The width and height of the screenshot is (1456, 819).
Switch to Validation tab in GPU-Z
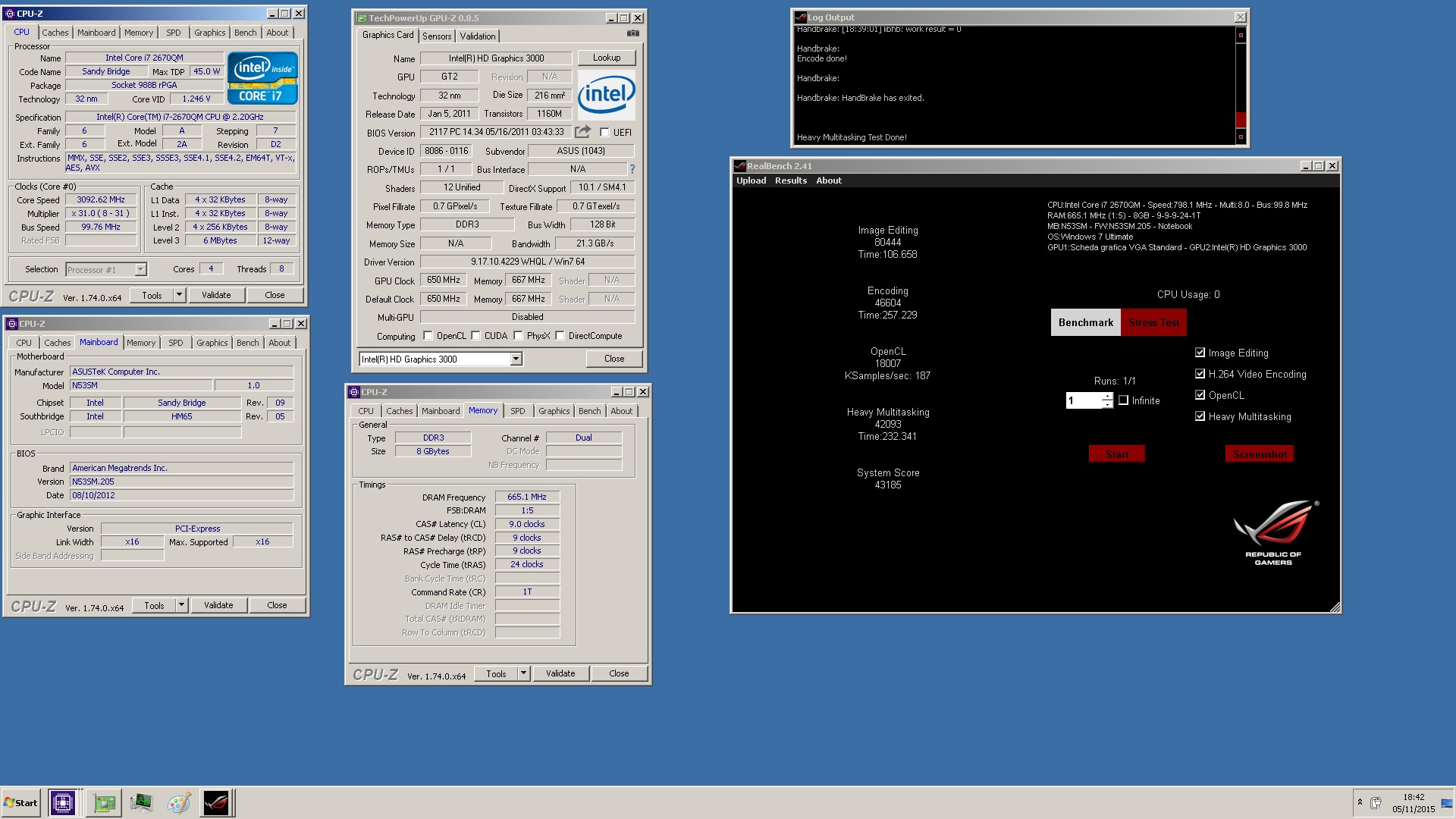[478, 36]
